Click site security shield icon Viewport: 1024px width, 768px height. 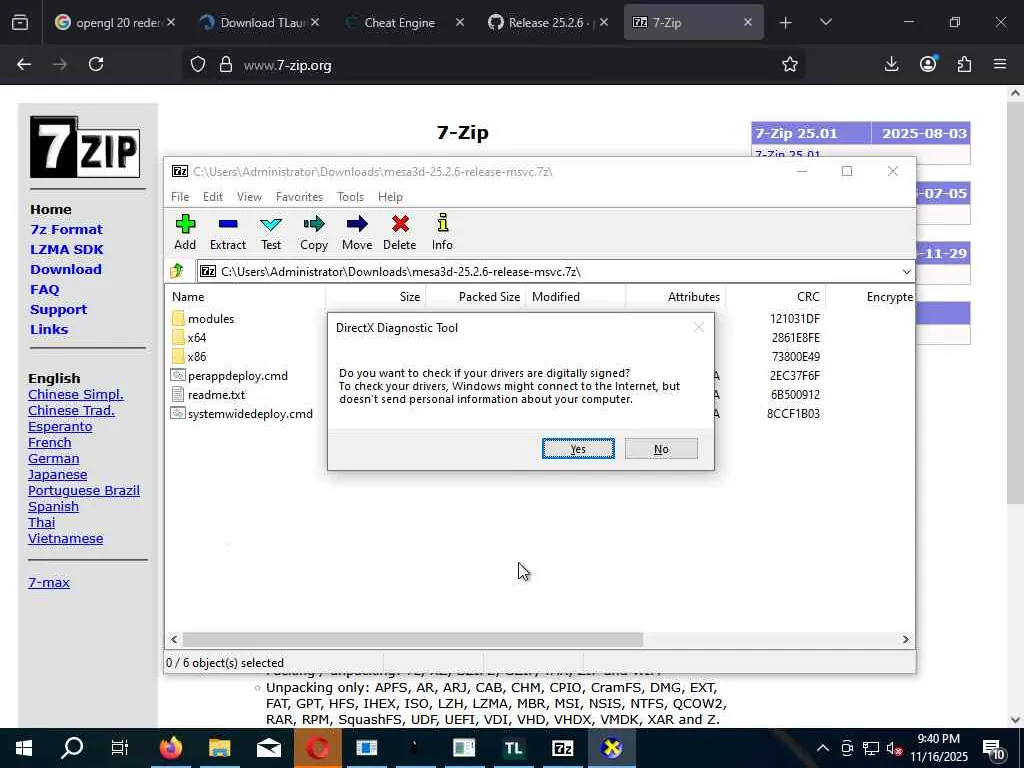click(x=198, y=64)
